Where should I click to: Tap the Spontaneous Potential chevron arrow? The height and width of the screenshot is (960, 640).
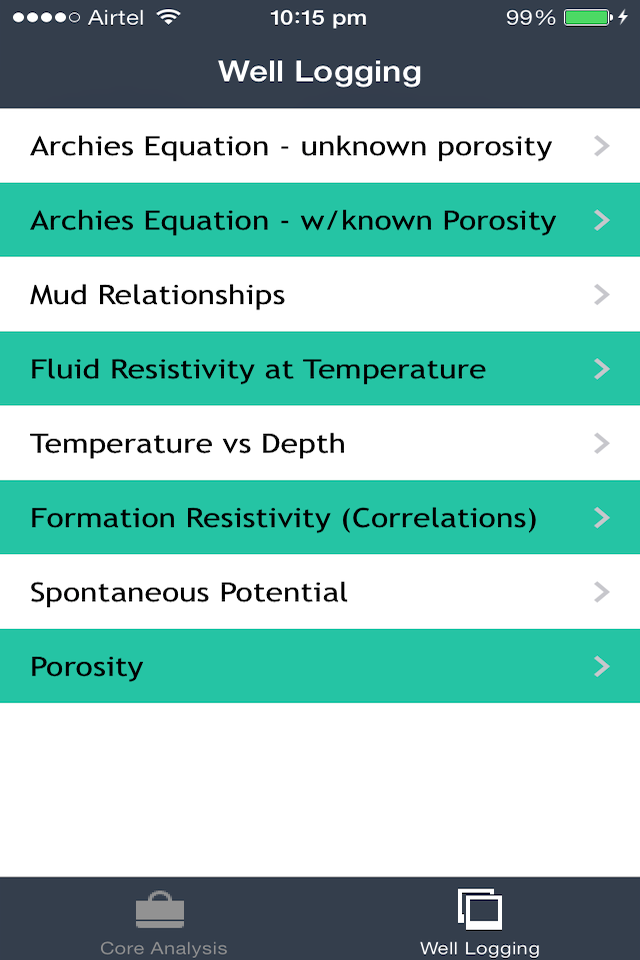coord(601,592)
